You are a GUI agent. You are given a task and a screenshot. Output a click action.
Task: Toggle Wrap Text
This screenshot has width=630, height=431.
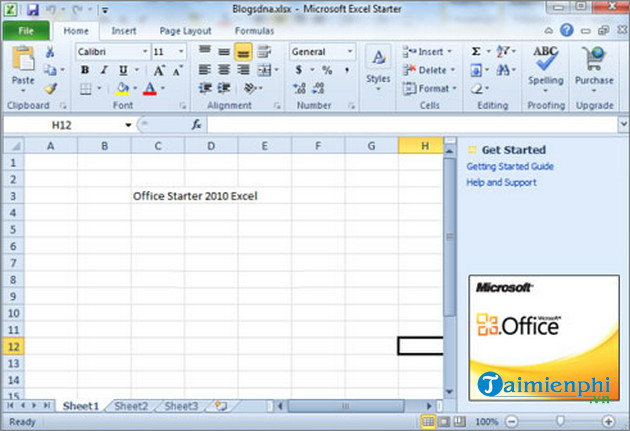pyautogui.click(x=264, y=51)
